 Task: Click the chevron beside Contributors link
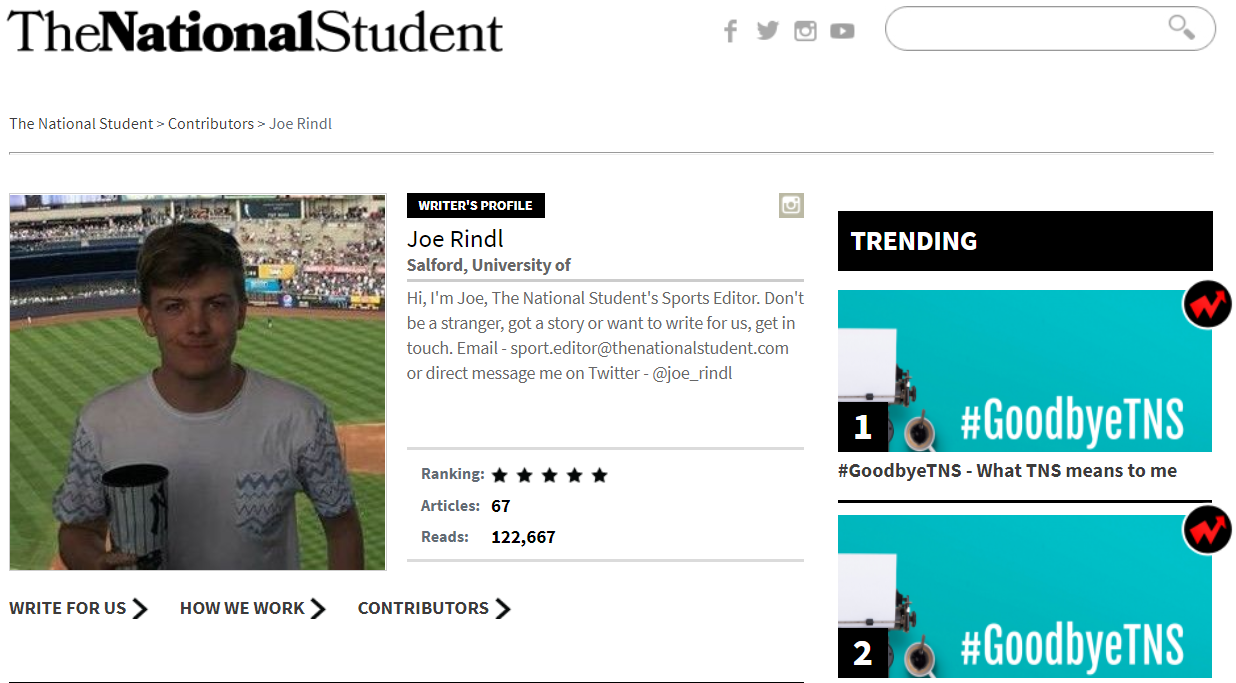pos(503,608)
